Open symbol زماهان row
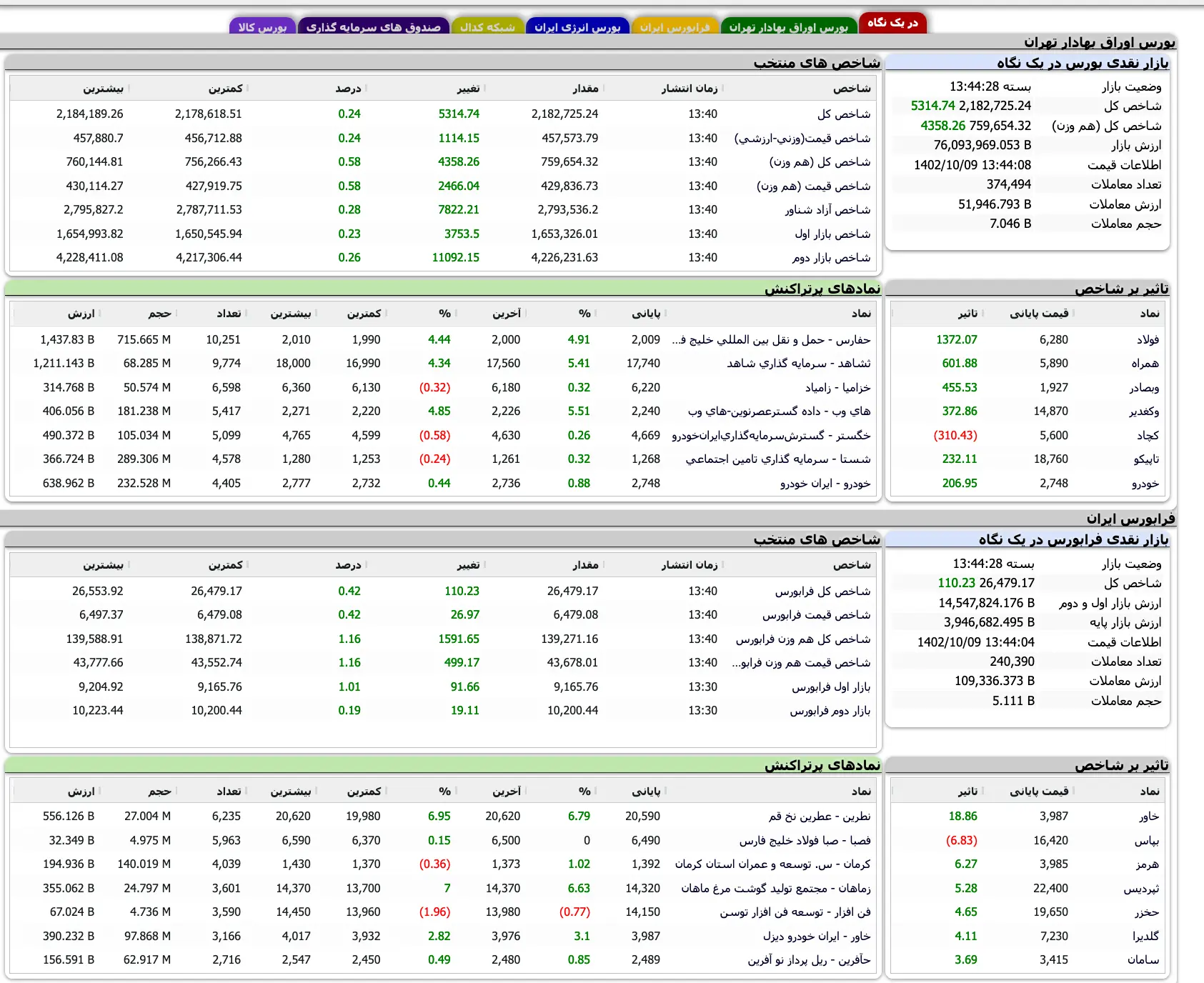Screen dimensions: 1204x983 [x=776, y=889]
